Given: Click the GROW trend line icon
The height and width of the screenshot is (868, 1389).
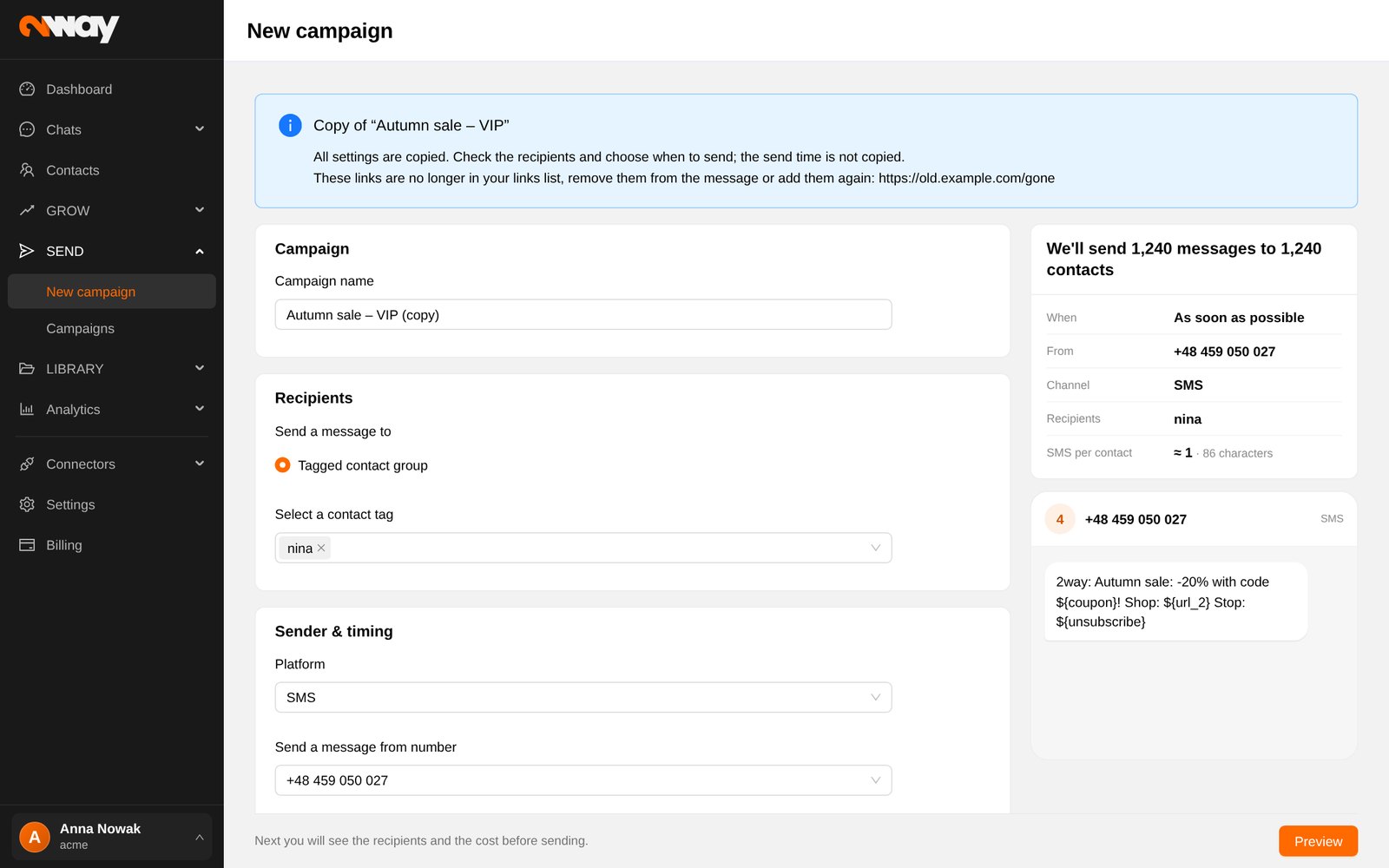Looking at the screenshot, I should (x=27, y=210).
